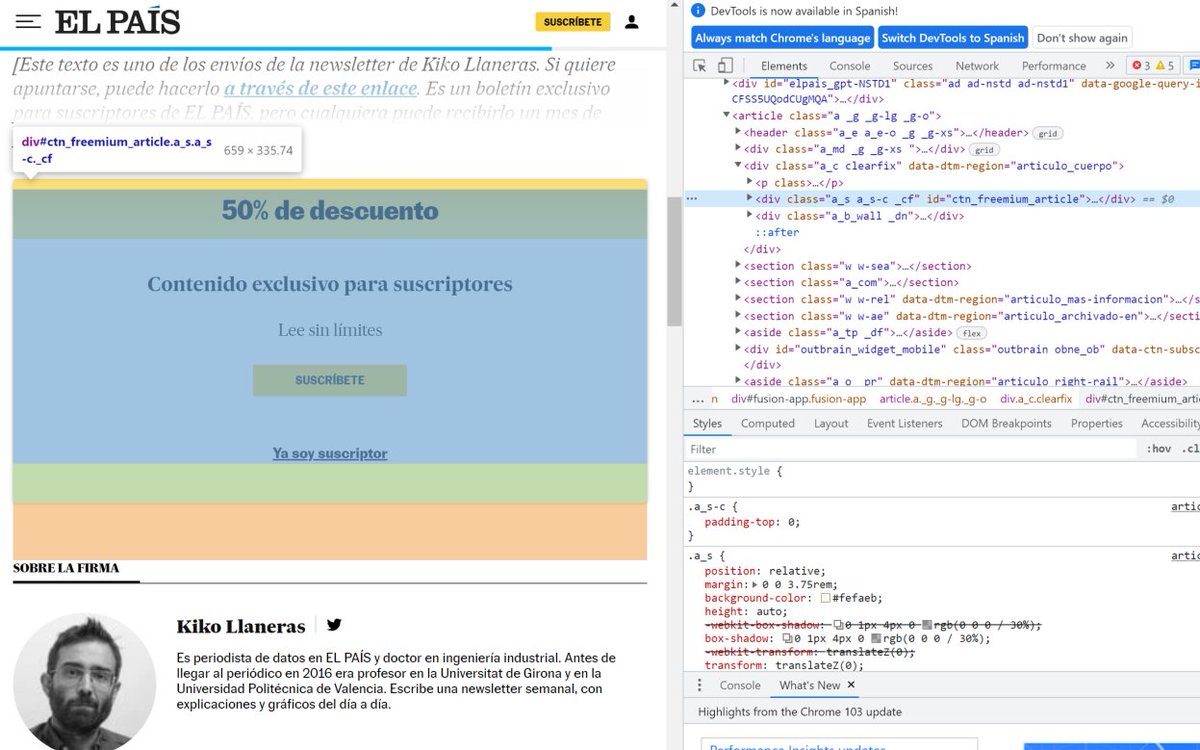Toggle the :hov element state button

coord(1159,449)
